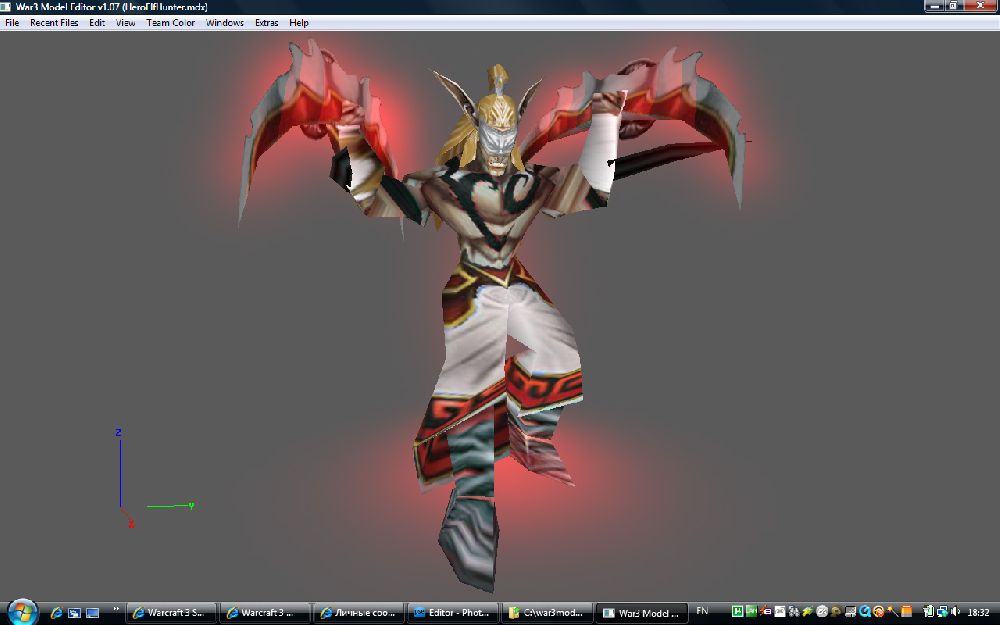Screen dimensions: 1000x625
Task: Click the green H tray icon
Action: click(x=738, y=612)
